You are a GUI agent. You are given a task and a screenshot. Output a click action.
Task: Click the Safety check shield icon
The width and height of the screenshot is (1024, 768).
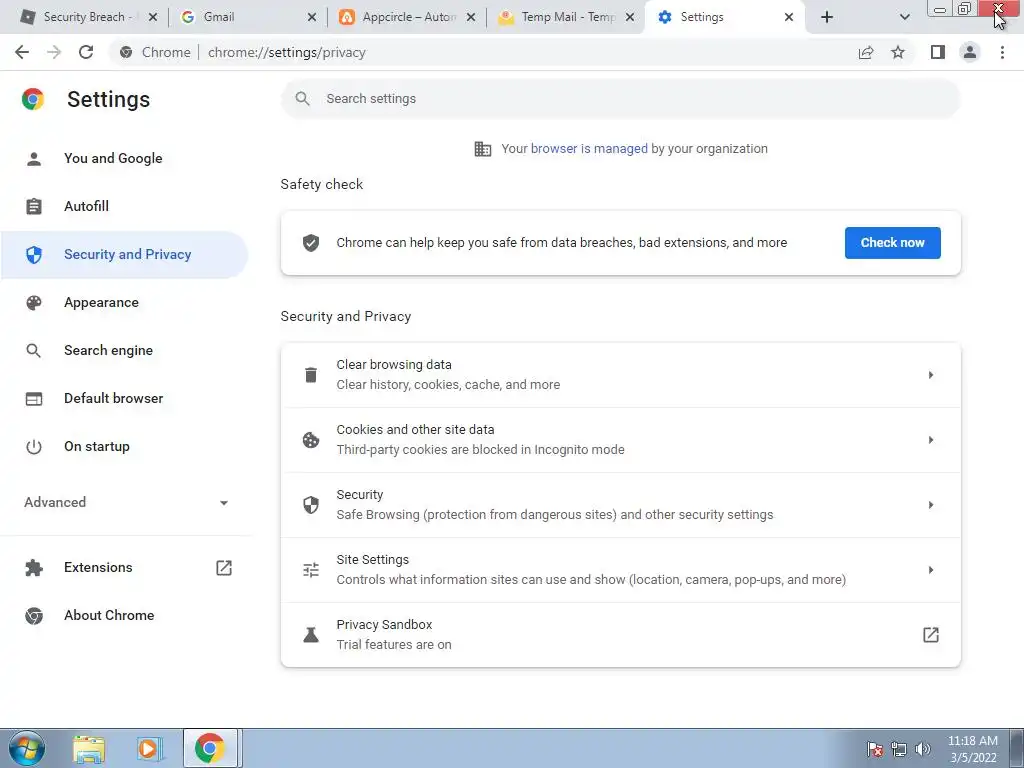(x=311, y=243)
